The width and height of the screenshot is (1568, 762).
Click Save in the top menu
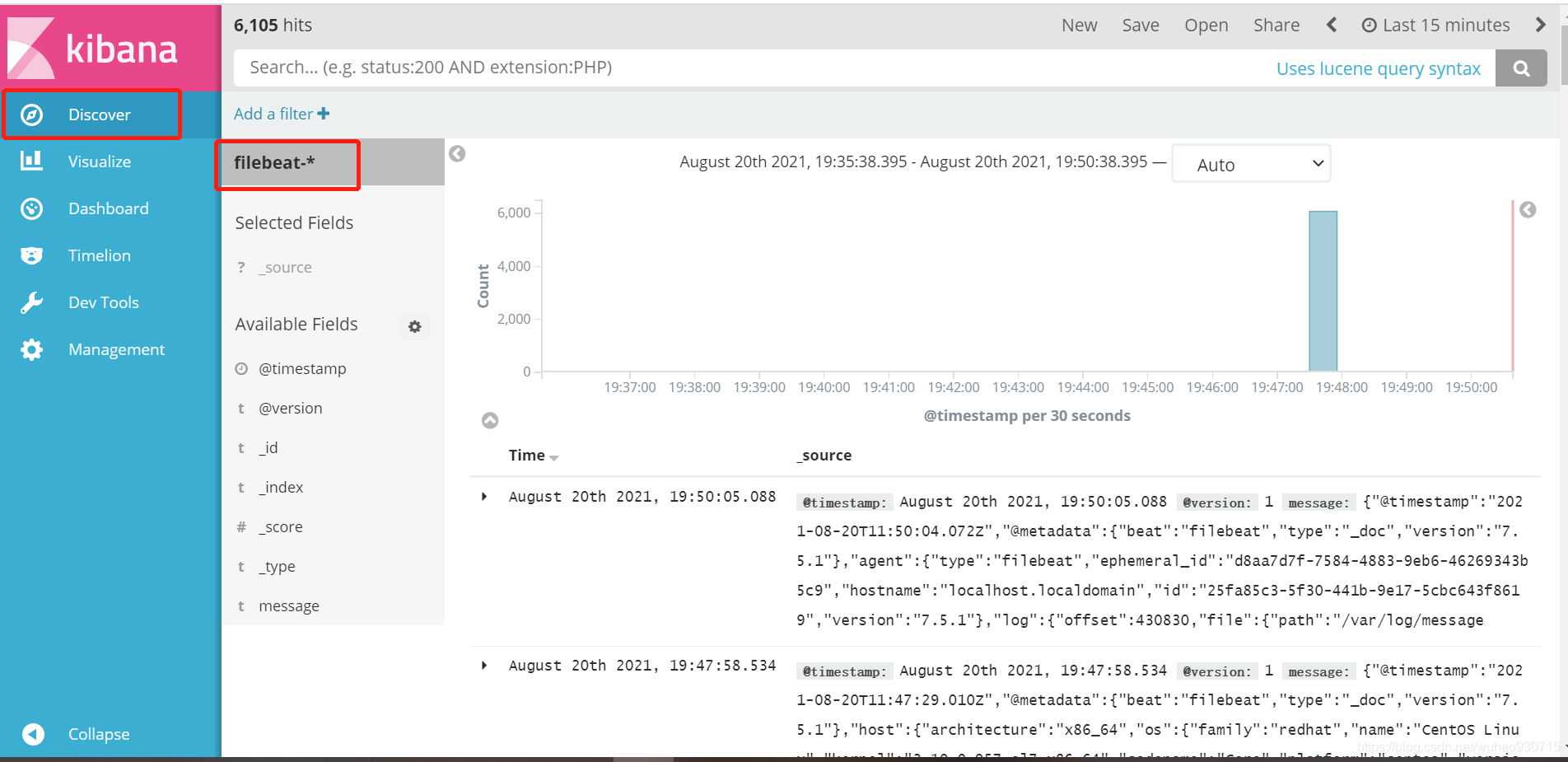(x=1141, y=26)
